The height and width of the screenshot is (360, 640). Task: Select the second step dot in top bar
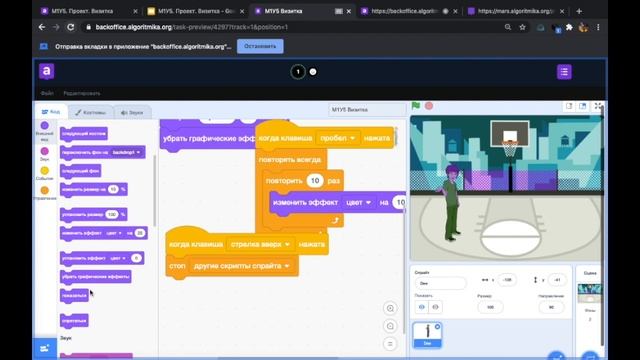[x=313, y=72]
